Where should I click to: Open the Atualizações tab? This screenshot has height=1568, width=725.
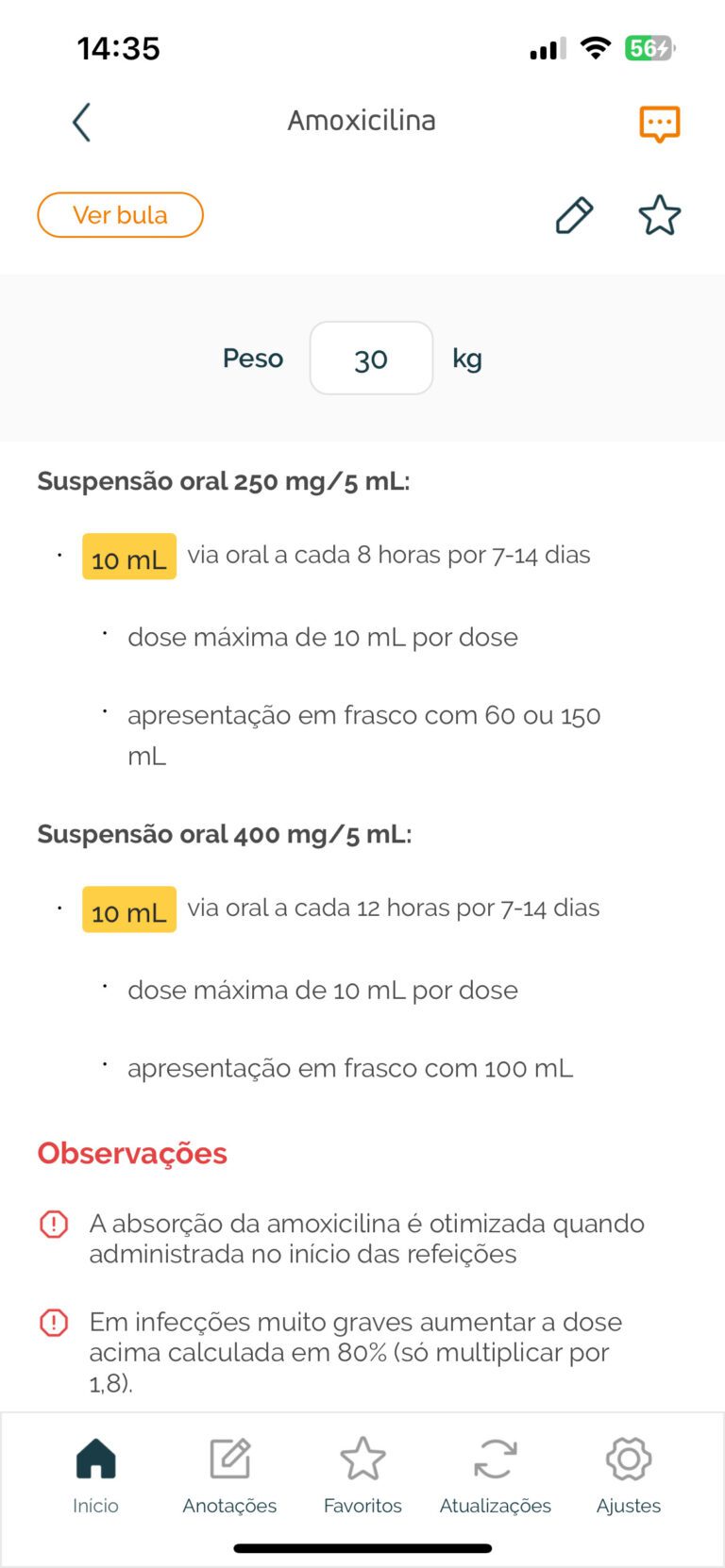pyautogui.click(x=495, y=1476)
